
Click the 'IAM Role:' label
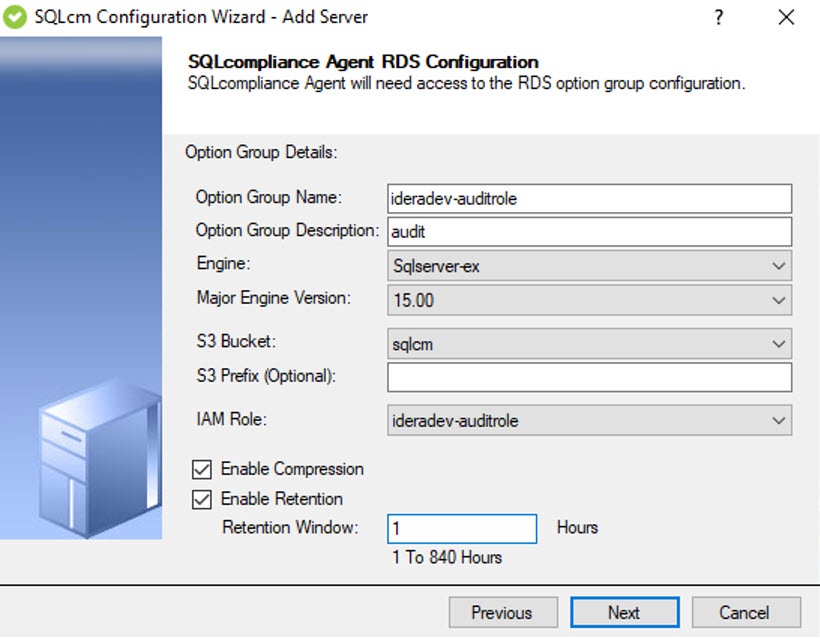(231, 419)
